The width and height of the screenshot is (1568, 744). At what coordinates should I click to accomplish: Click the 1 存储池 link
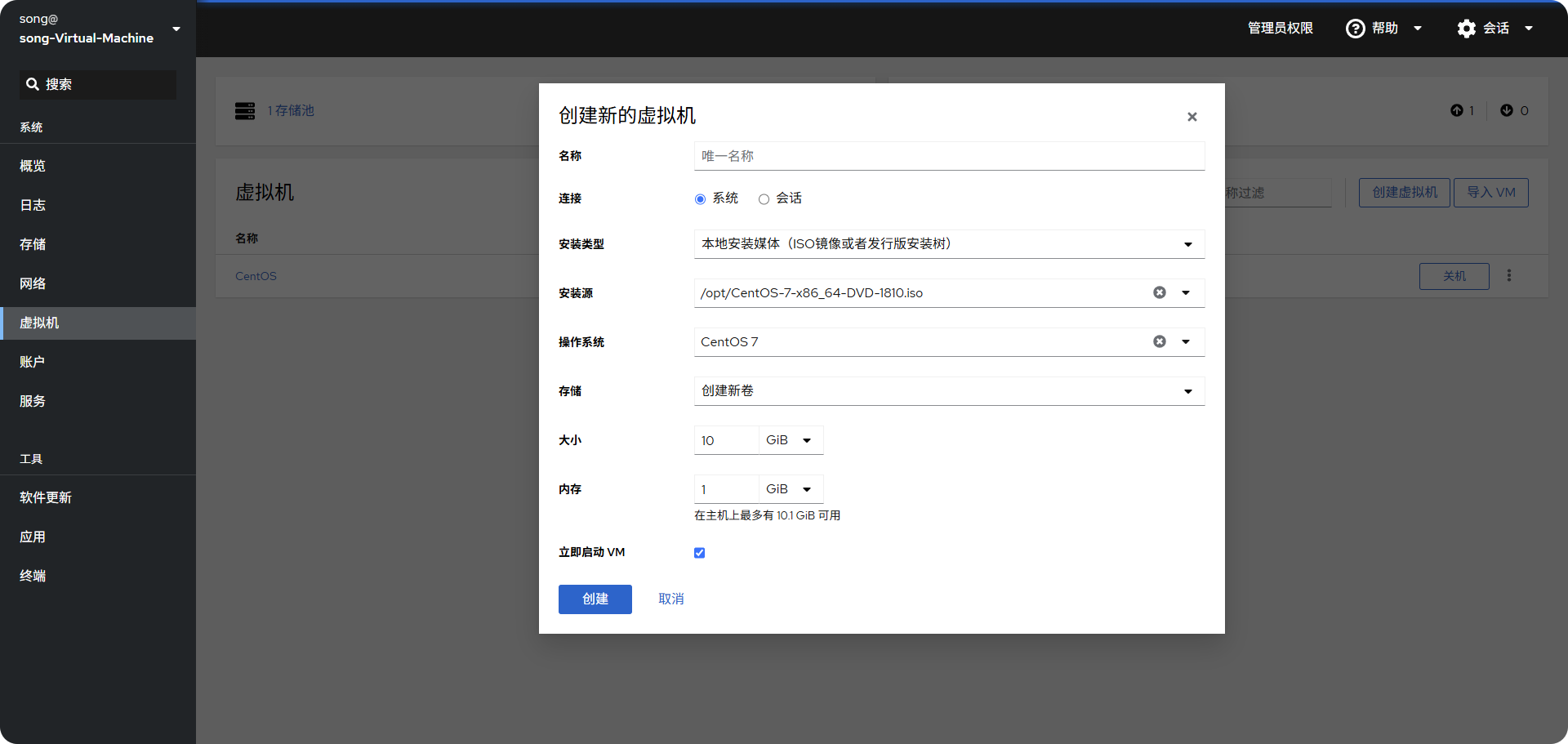[x=291, y=110]
